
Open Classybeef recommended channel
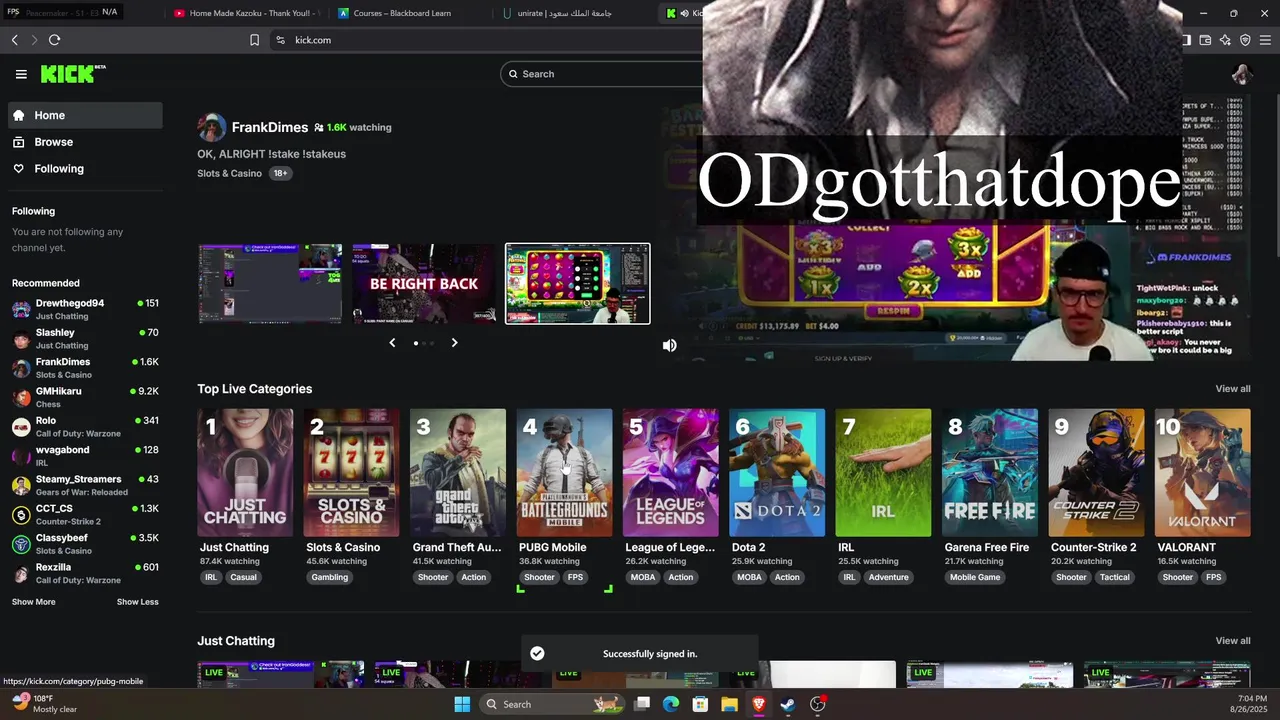(x=85, y=544)
